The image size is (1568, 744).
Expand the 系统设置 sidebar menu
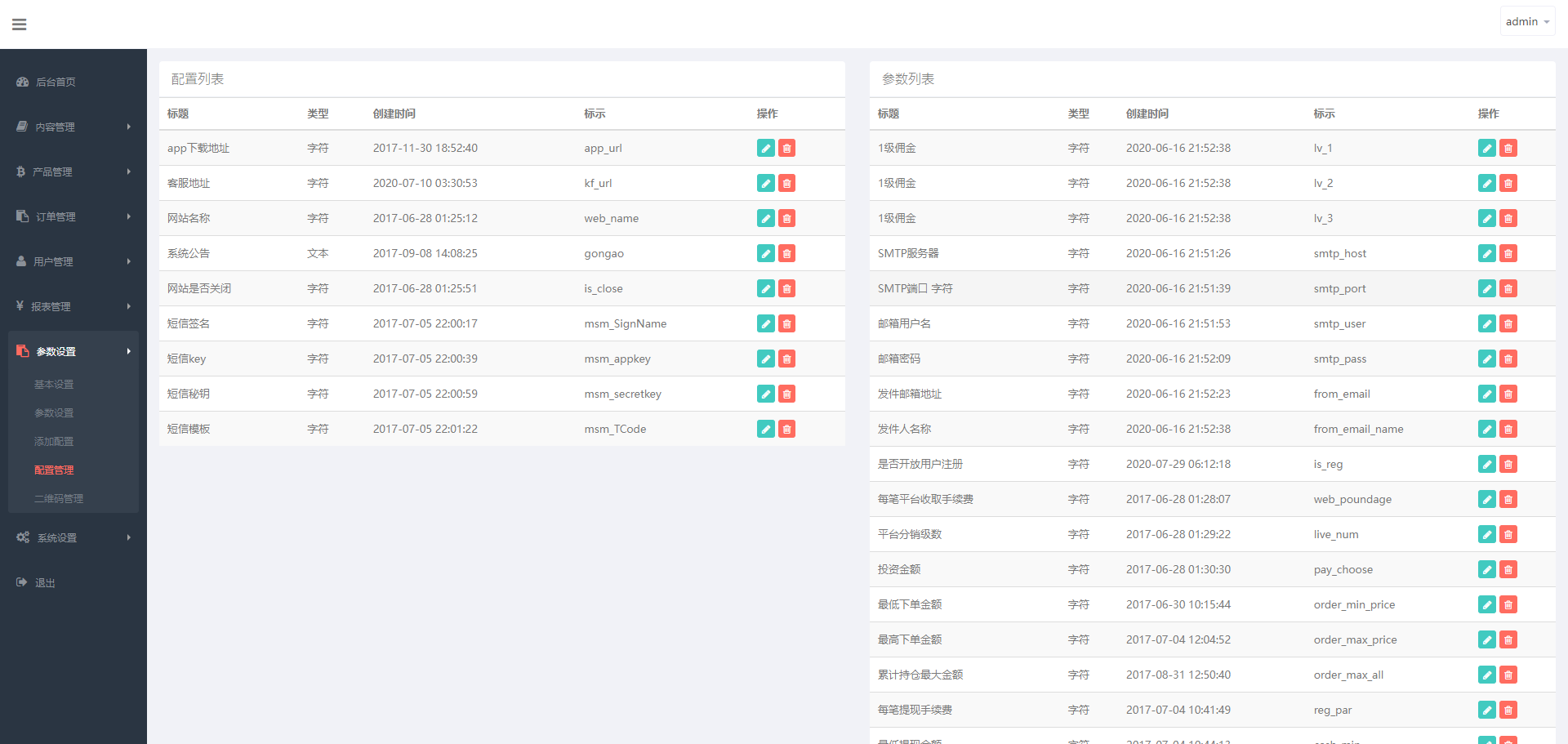point(73,537)
